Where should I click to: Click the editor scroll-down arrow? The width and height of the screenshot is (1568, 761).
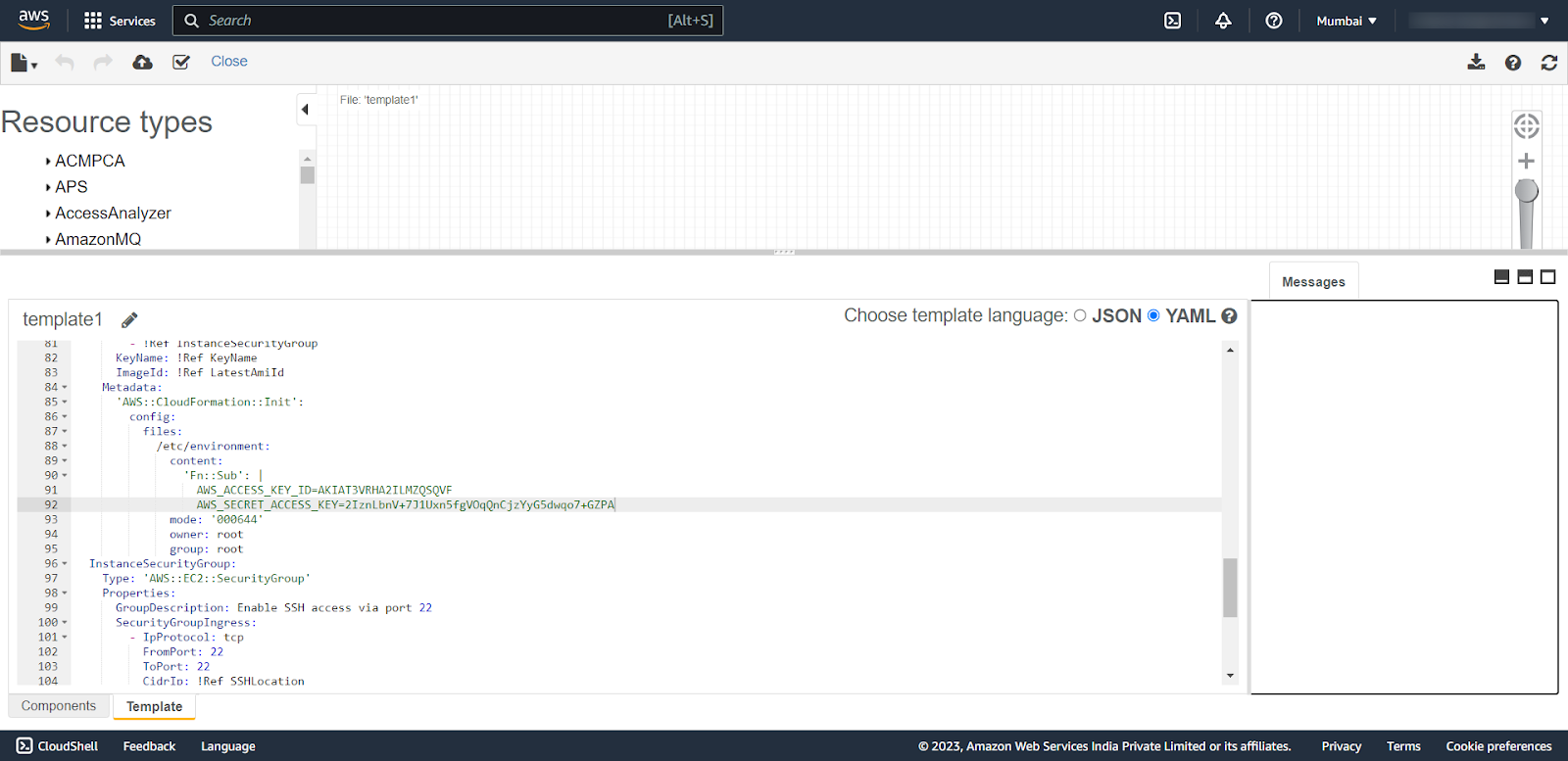coord(1230,676)
